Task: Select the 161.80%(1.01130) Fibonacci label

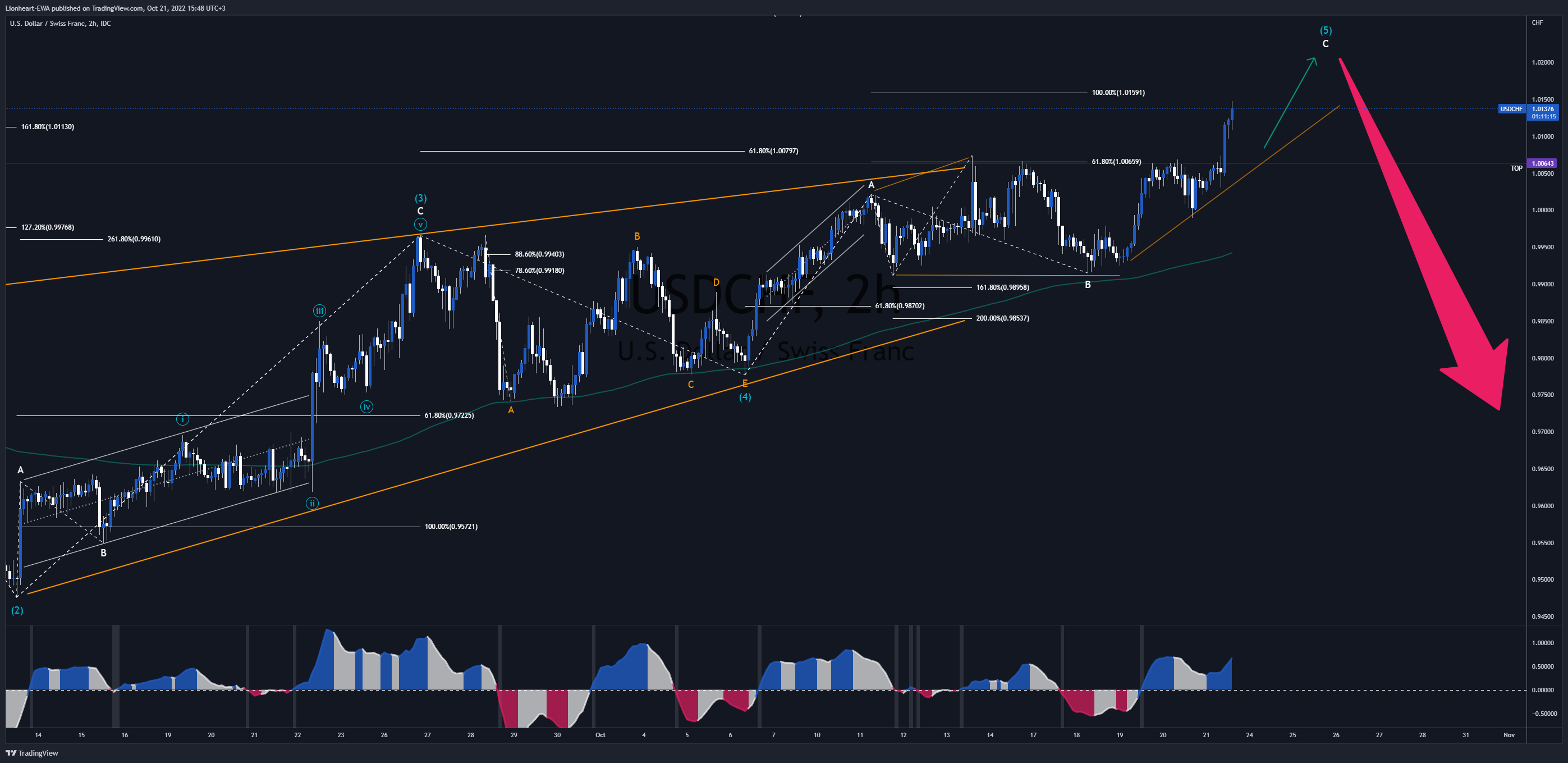Action: pos(48,127)
